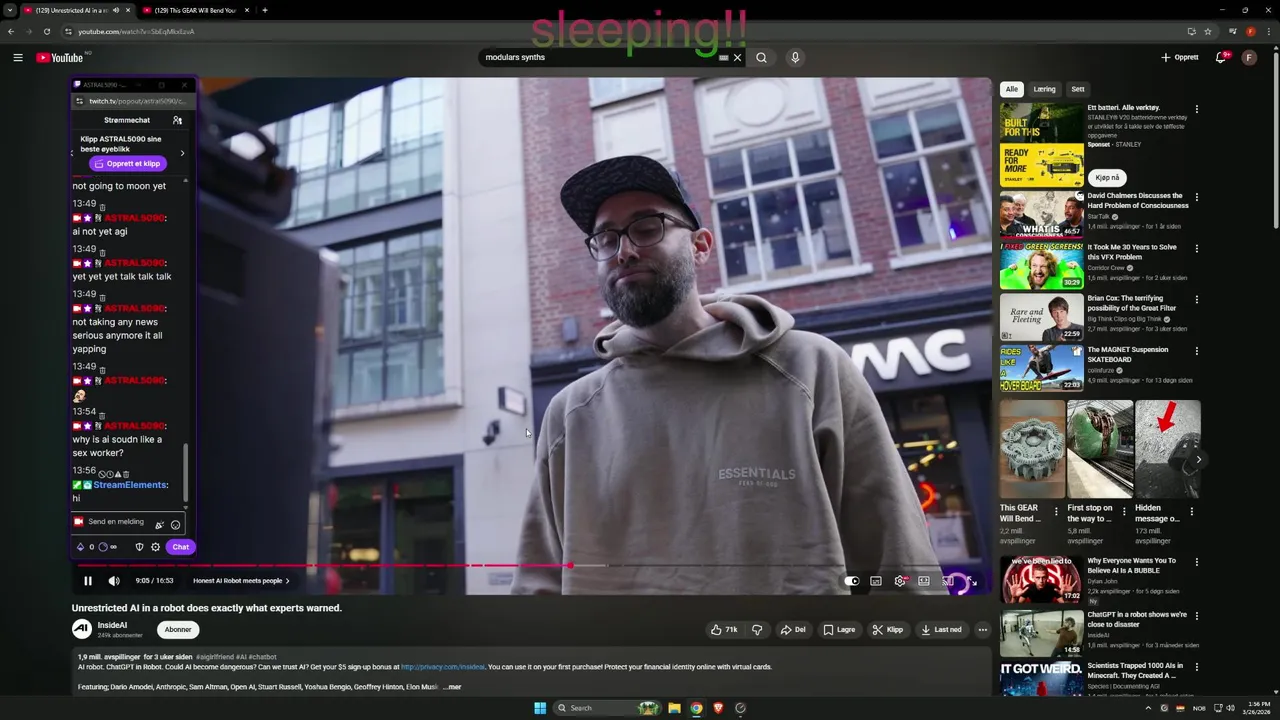The height and width of the screenshot is (720, 1280).
Task: Open options for the David Chalmers video
Action: [1196, 197]
